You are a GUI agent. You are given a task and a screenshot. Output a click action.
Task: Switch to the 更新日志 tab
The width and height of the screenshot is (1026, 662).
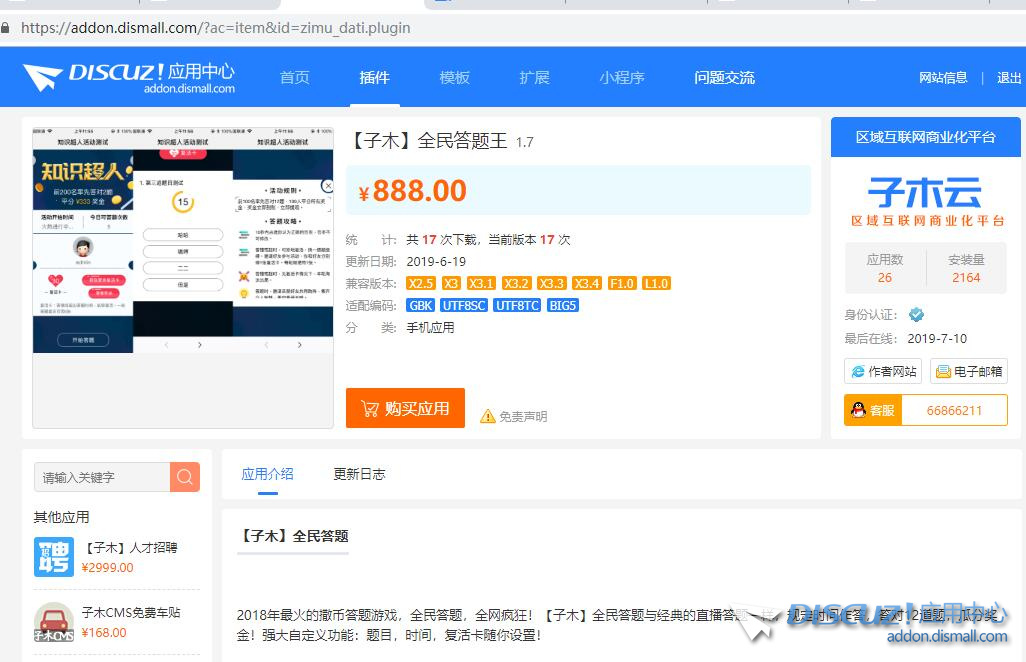(x=359, y=474)
